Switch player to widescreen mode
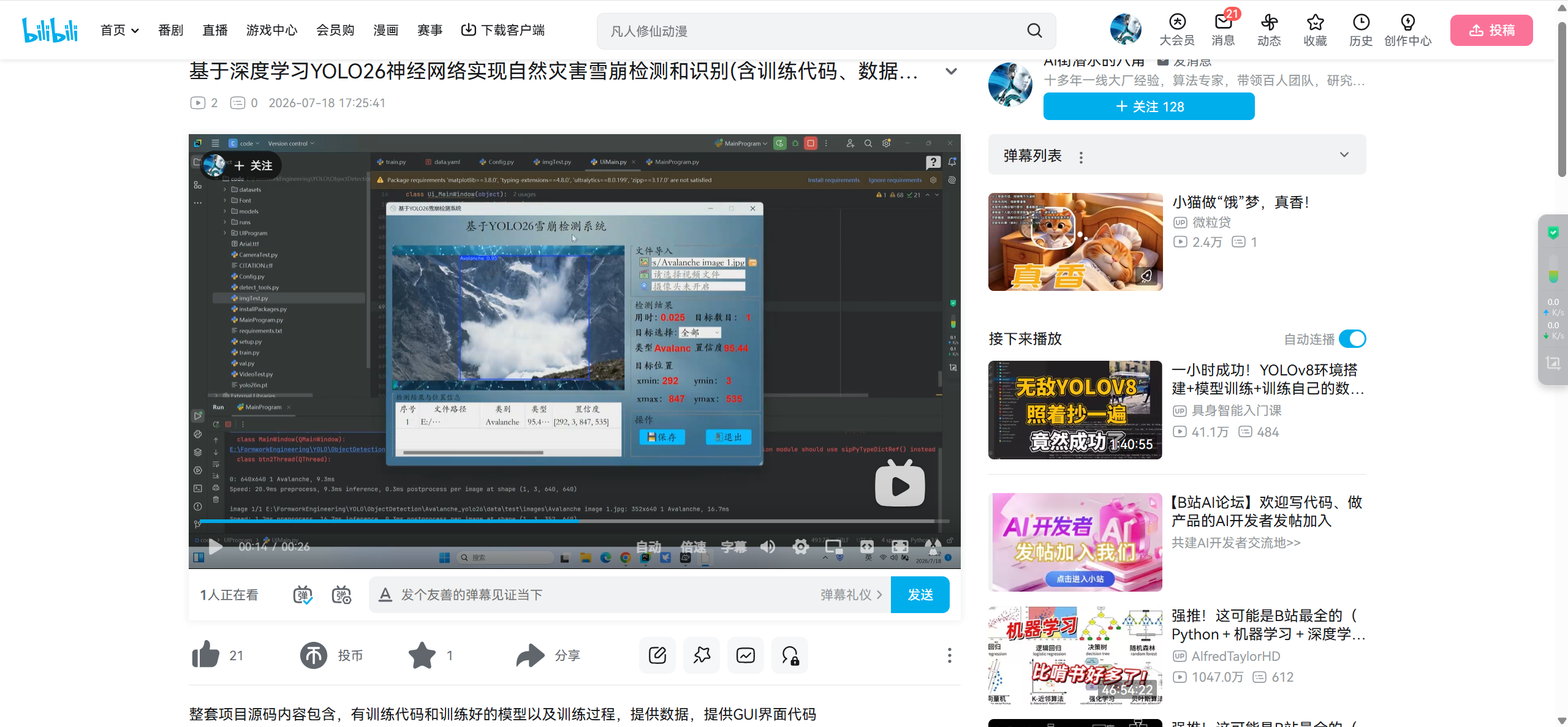Screen dimensions: 1568x727 click(x=866, y=546)
